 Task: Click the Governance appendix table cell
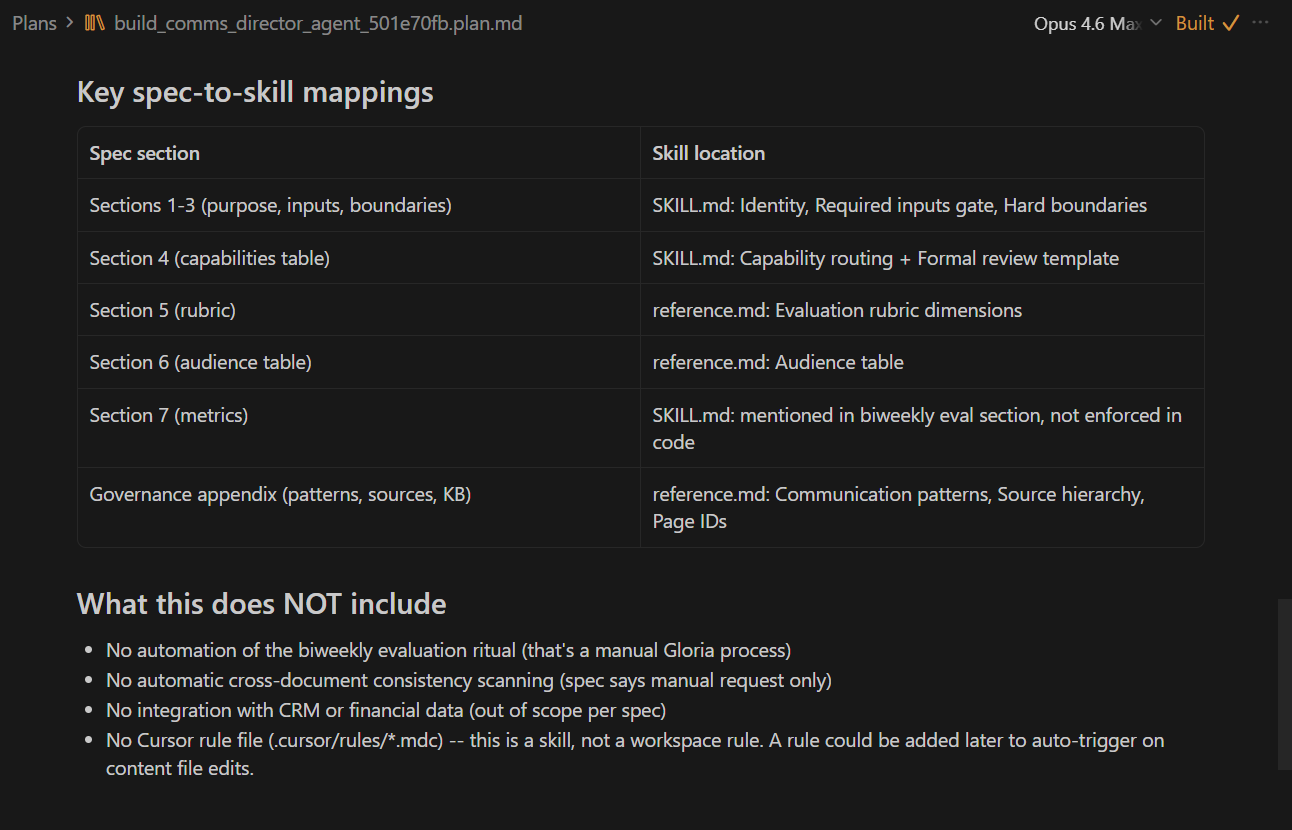pos(280,494)
